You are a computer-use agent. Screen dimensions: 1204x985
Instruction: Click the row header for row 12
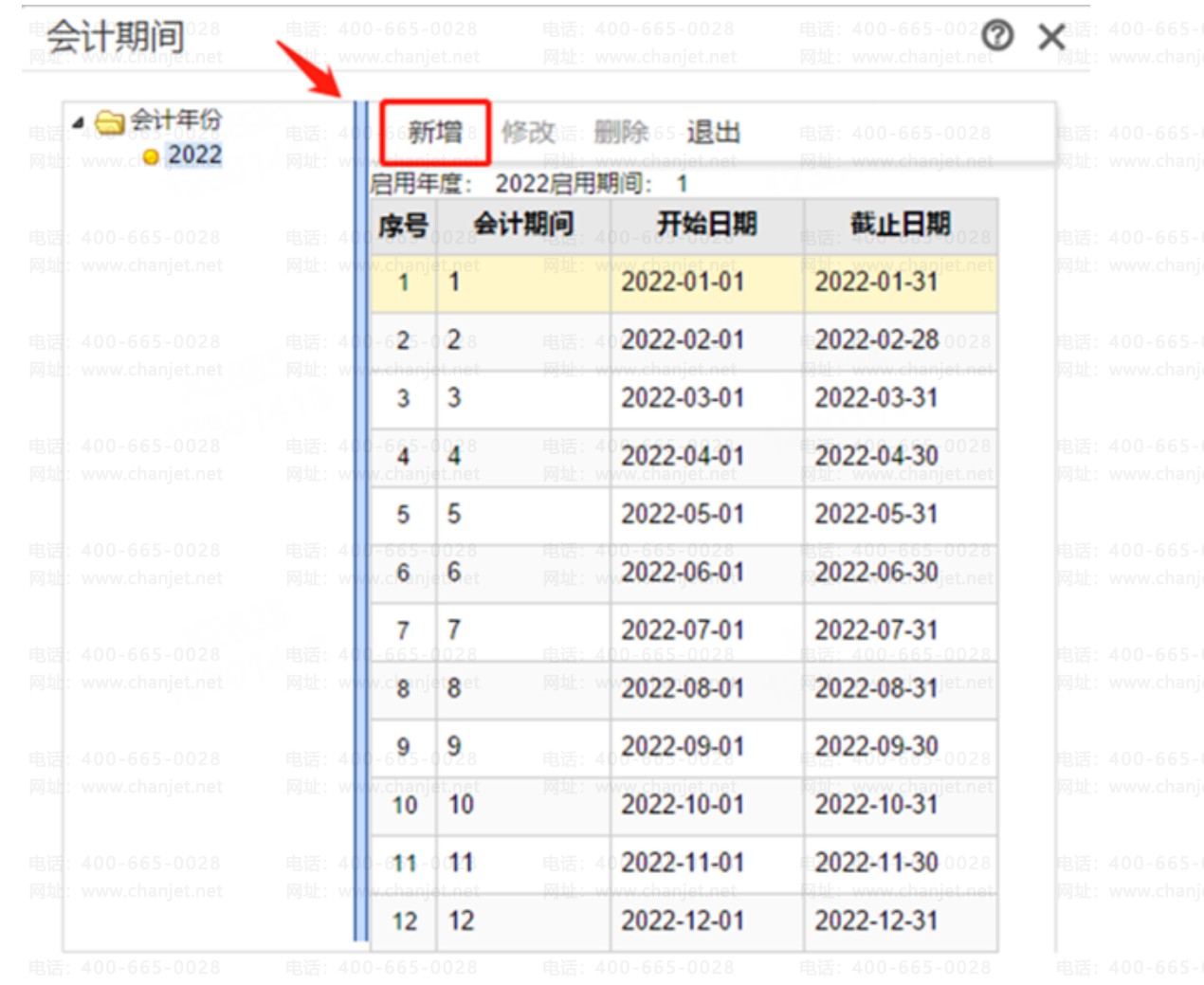[x=404, y=921]
